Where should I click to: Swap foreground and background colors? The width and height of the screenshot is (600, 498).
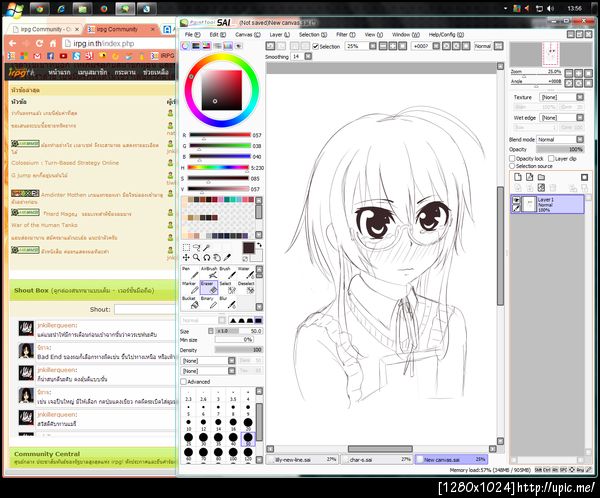click(x=259, y=245)
